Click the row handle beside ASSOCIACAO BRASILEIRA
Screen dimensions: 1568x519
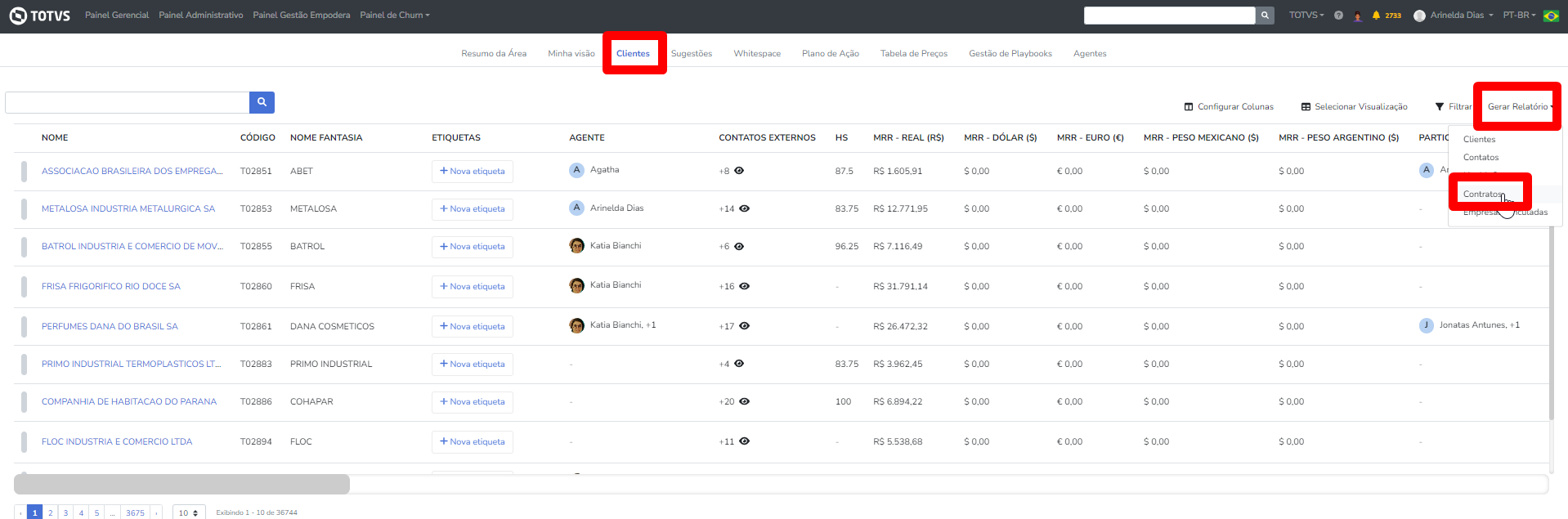coord(24,172)
